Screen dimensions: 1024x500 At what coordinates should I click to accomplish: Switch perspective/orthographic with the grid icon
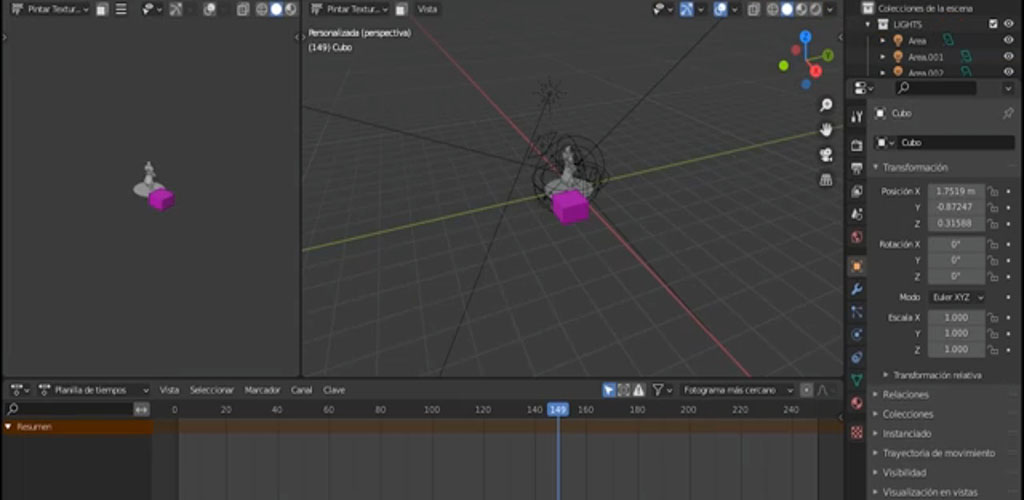(x=826, y=180)
